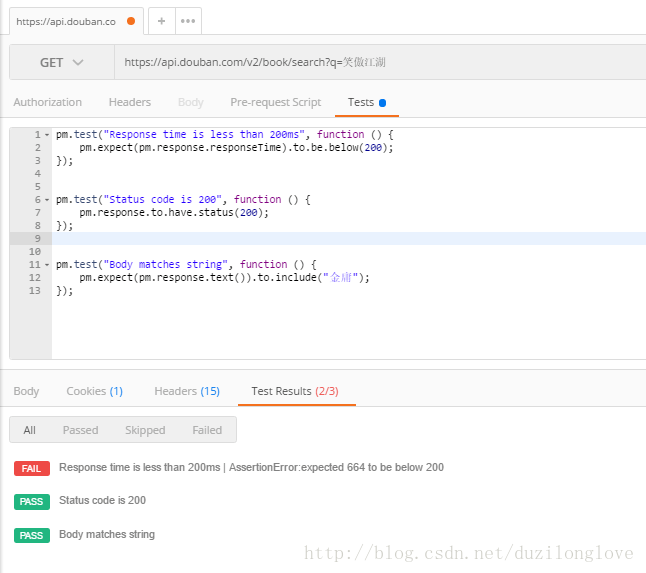Select the api.douban.co request tab

click(76, 21)
